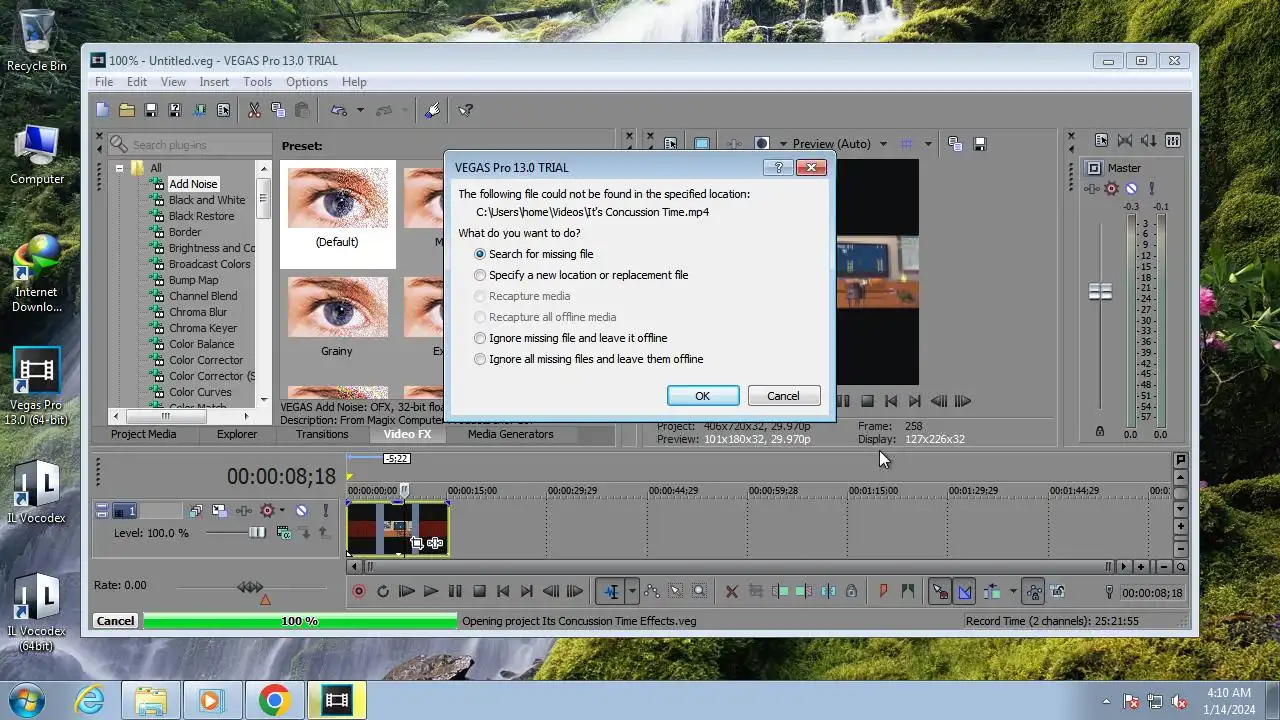Select 'Specify a new location or replacement file'
The image size is (1280, 720).
[480, 275]
